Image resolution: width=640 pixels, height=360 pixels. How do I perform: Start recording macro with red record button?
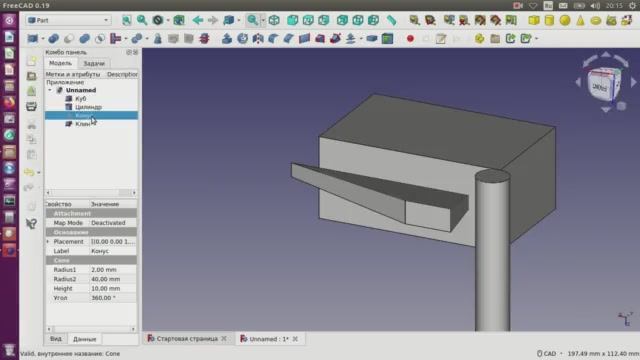(410, 39)
